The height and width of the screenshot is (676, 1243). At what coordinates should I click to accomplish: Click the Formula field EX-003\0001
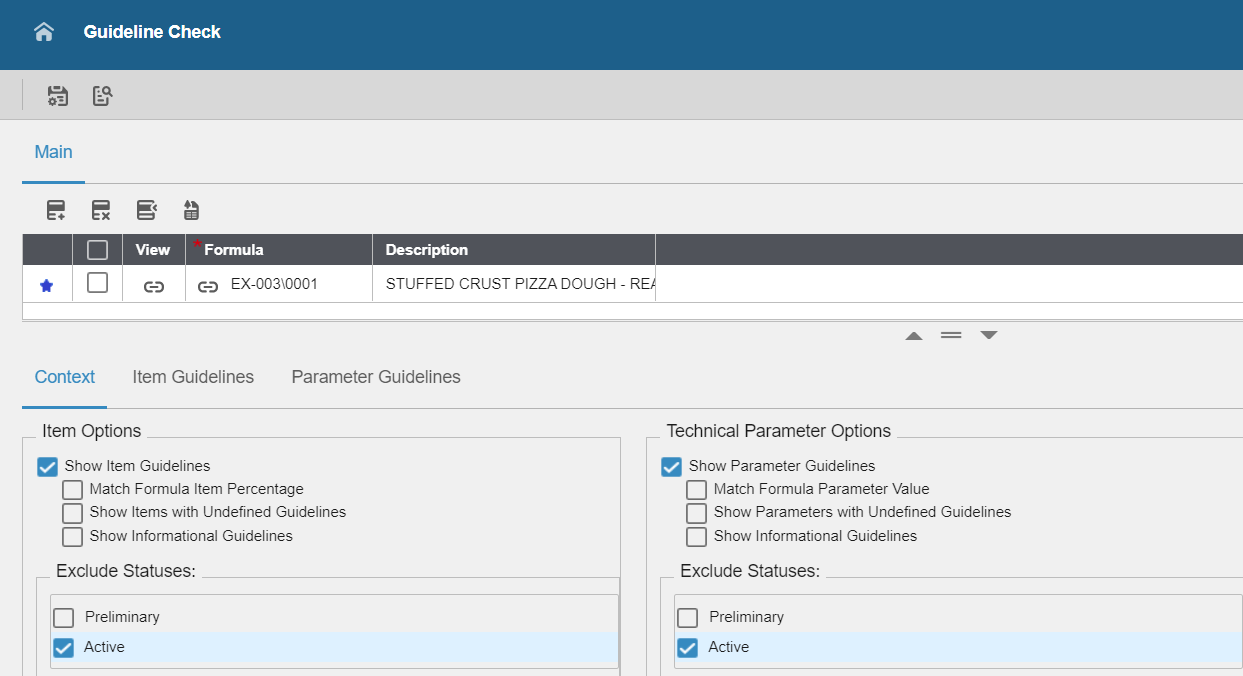point(274,285)
